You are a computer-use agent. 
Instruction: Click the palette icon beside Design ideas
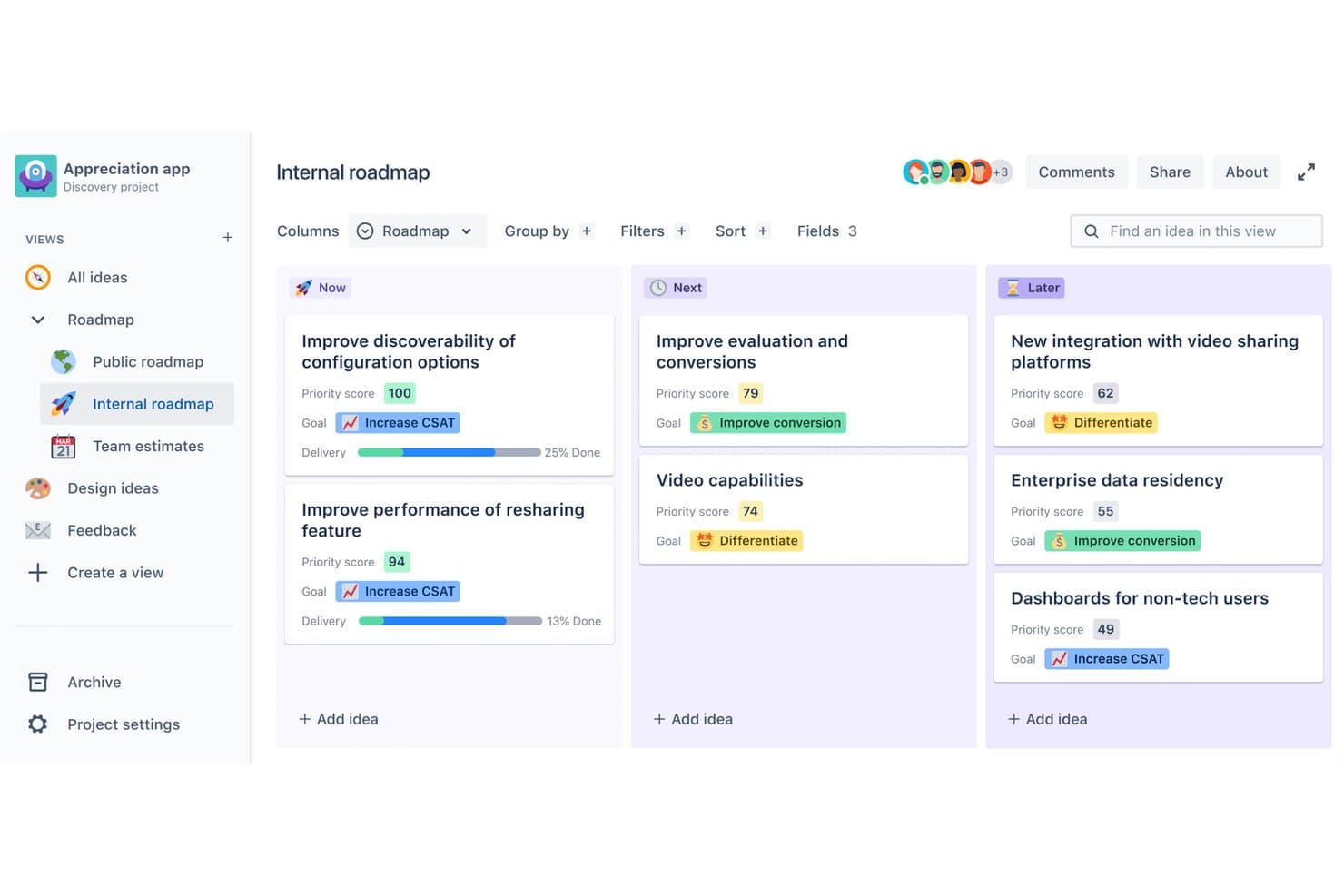click(38, 488)
